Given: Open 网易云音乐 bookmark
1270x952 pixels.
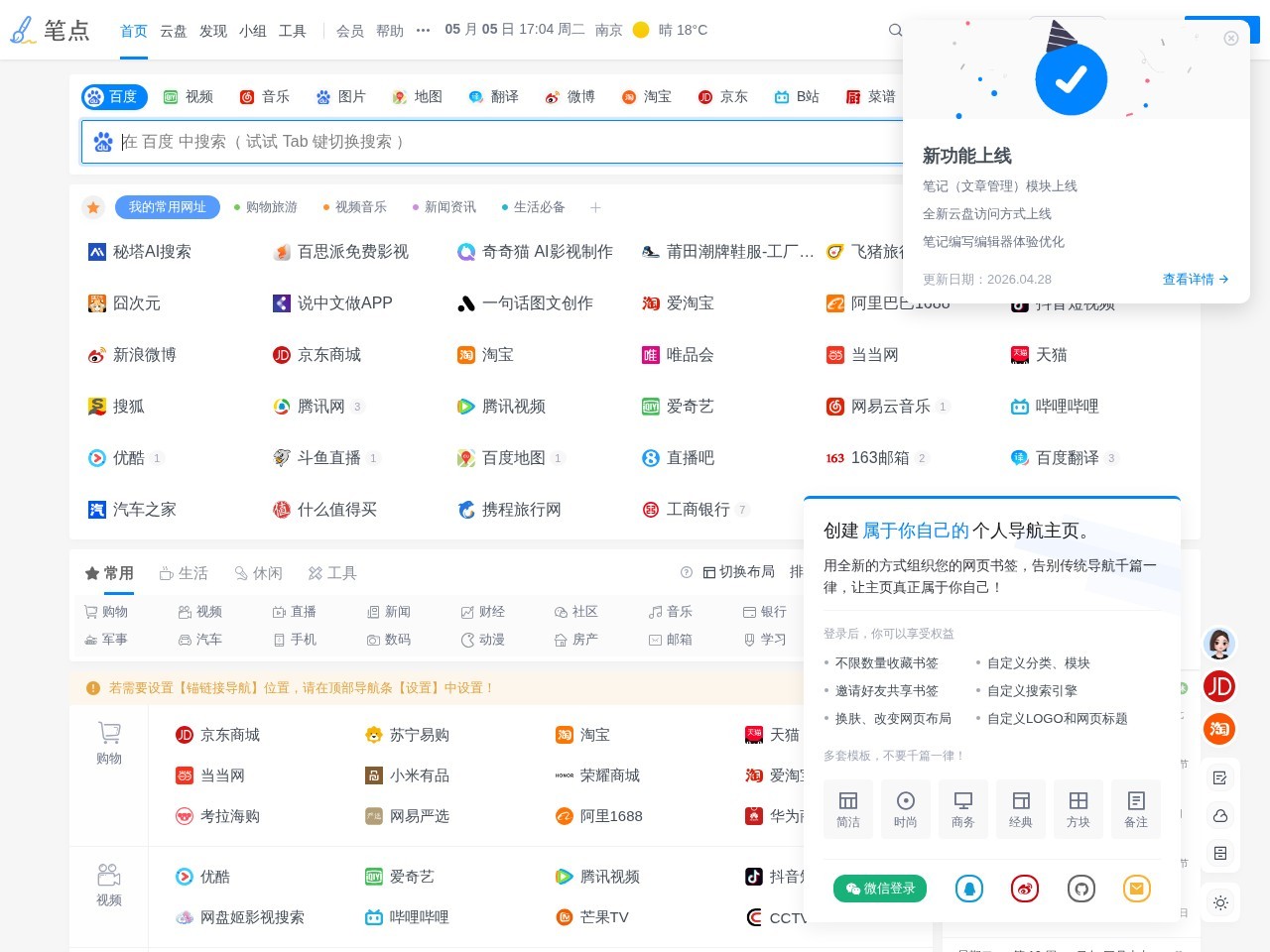Looking at the screenshot, I should coord(878,407).
